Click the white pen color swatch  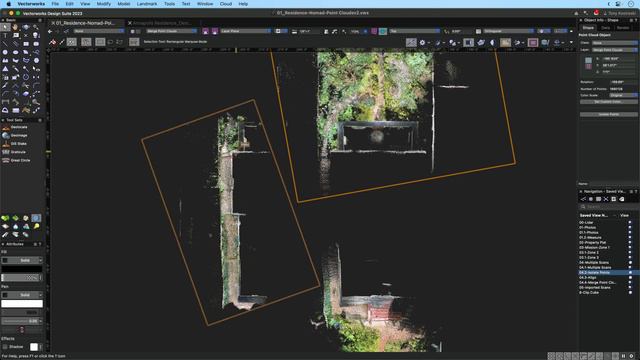coord(22,304)
